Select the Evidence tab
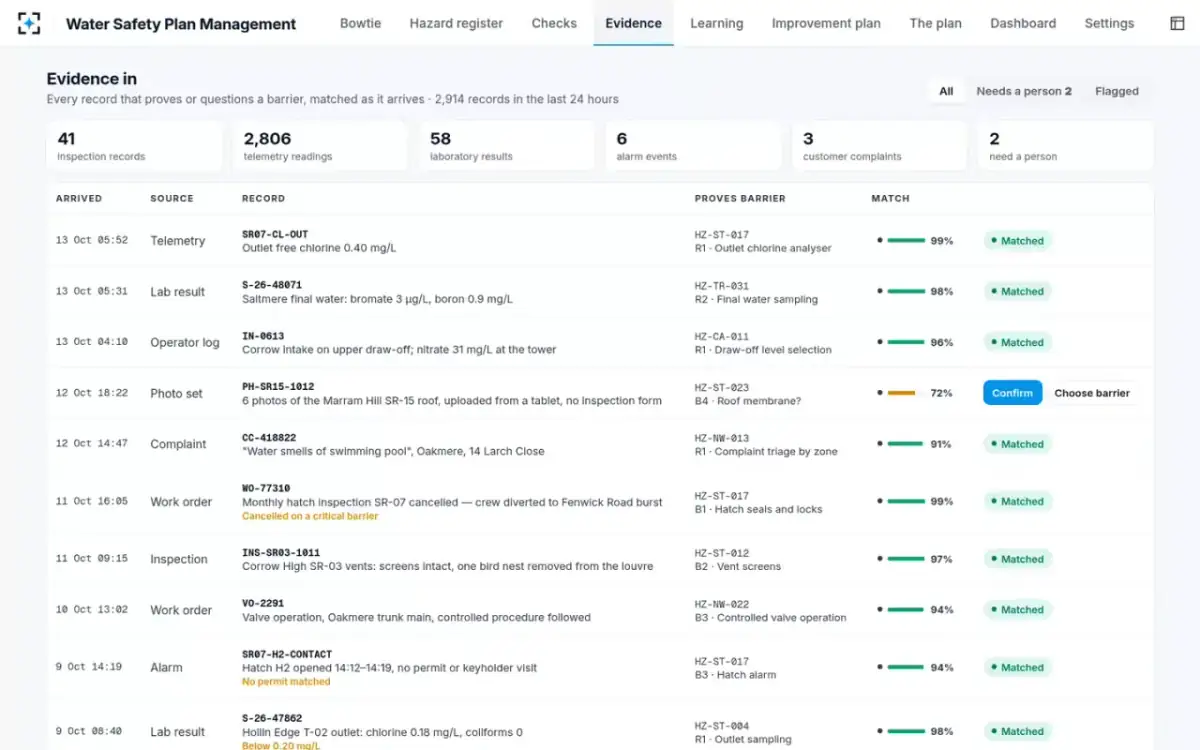 click(633, 23)
